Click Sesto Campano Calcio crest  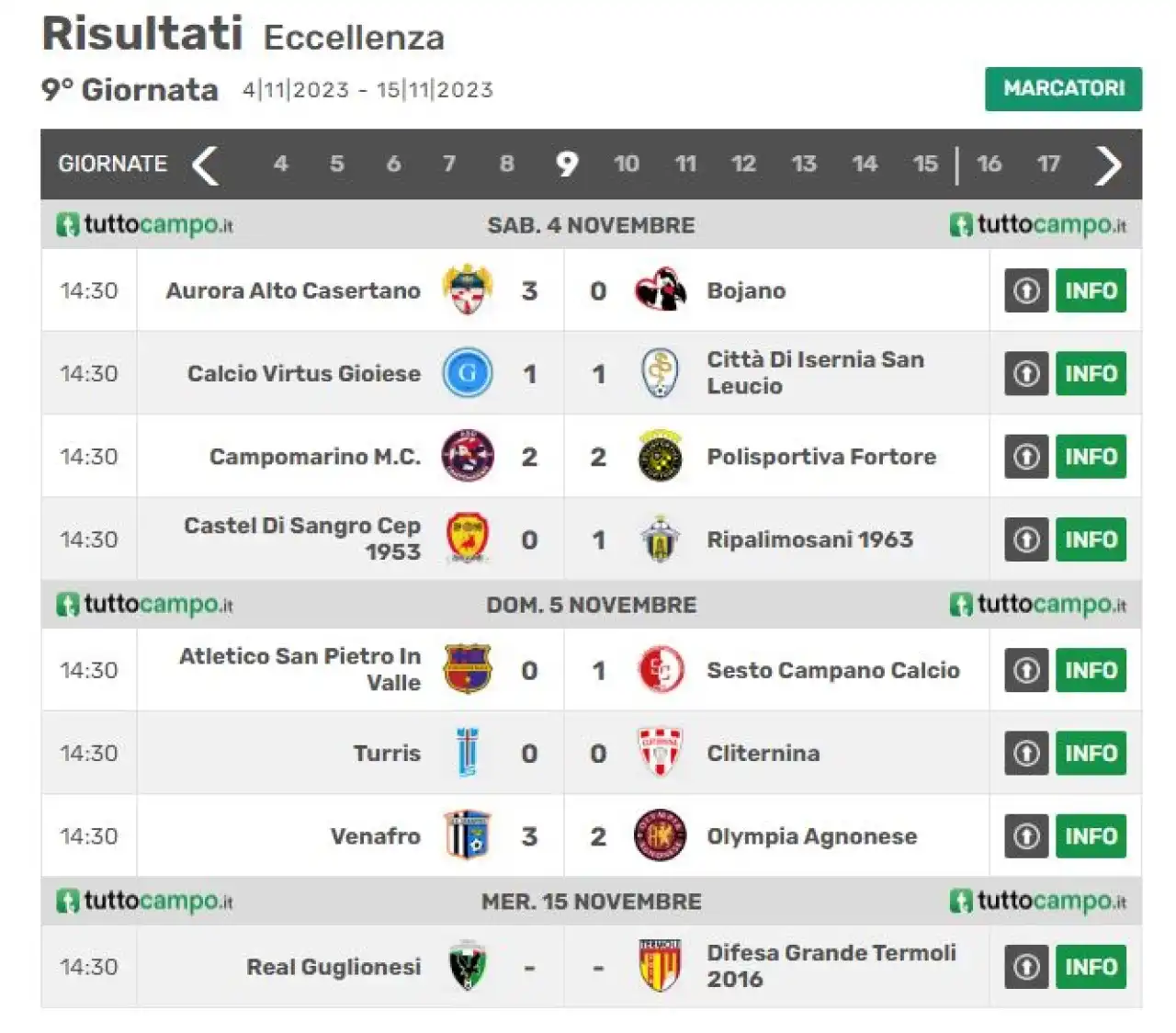coord(660,670)
